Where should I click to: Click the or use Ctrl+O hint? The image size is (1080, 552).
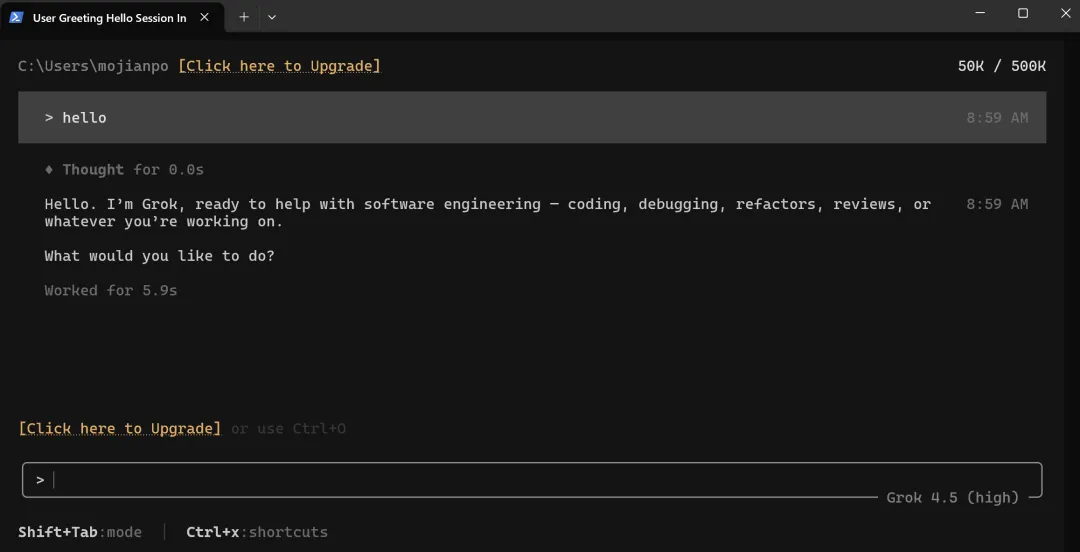pos(289,429)
